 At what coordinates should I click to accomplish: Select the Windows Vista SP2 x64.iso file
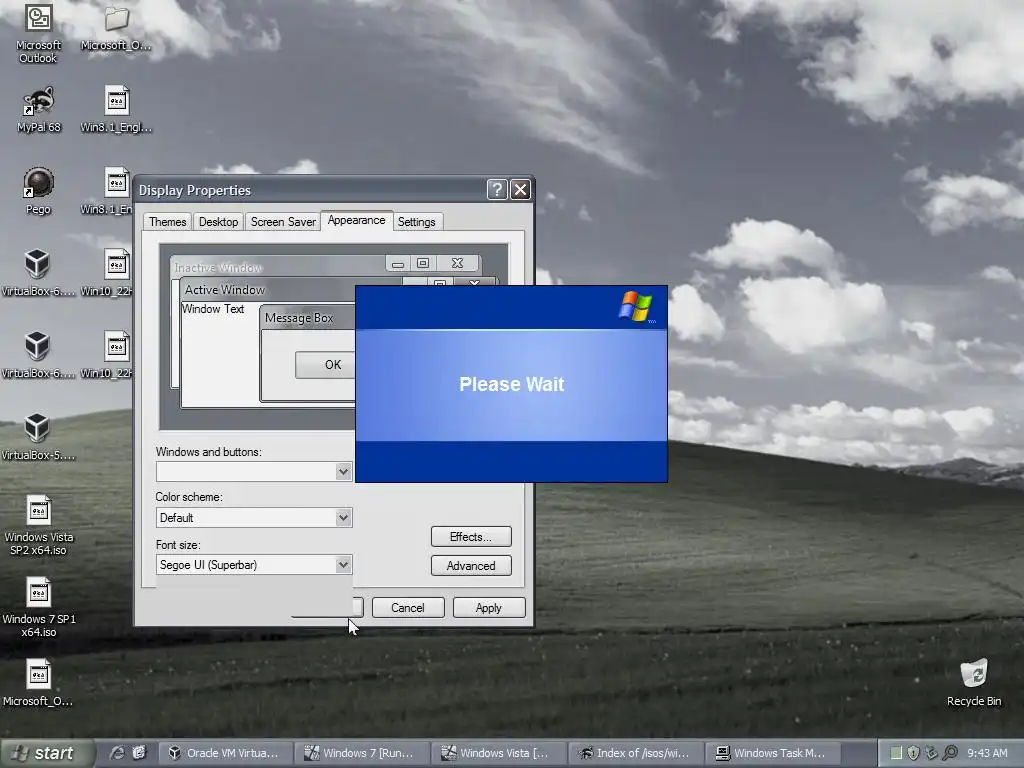pyautogui.click(x=39, y=526)
